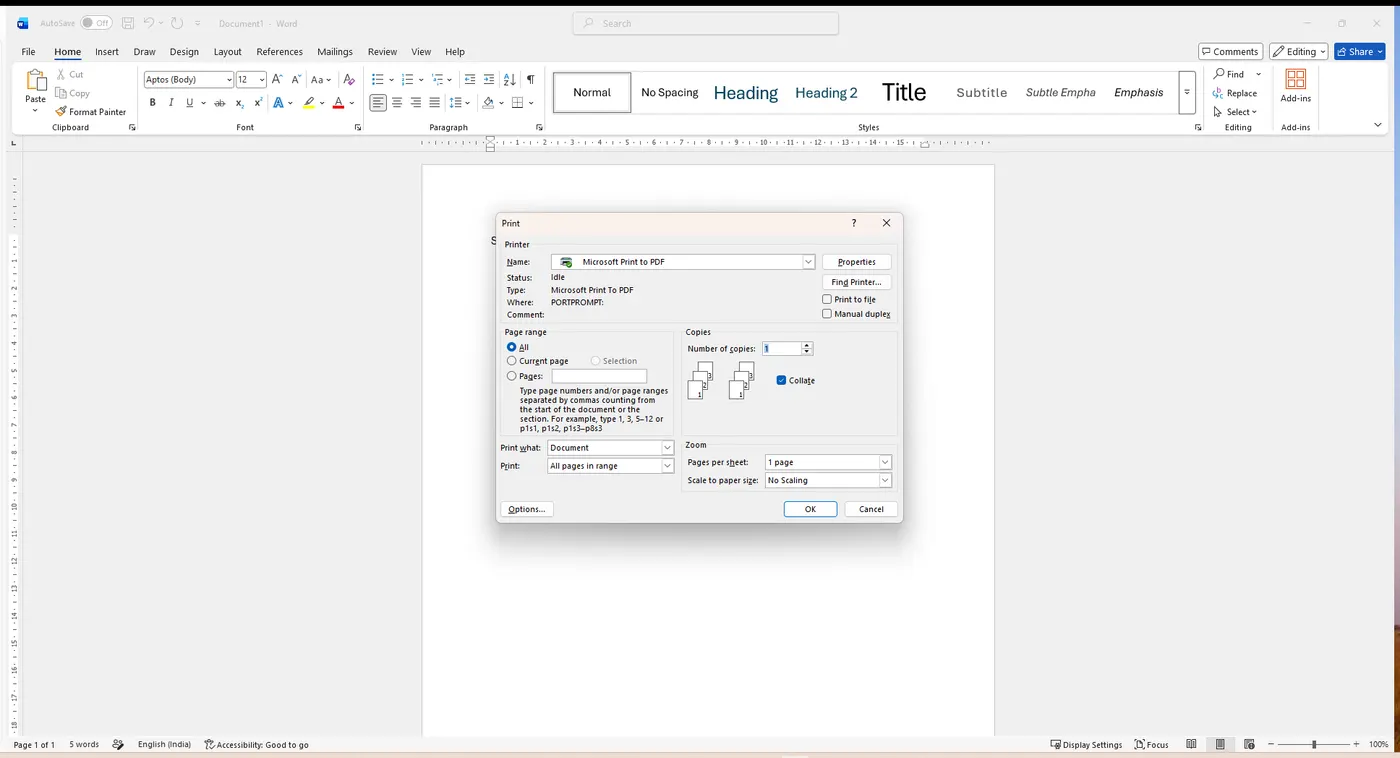Cancel the Print dialog
Viewport: 1400px width, 758px height.
871,509
